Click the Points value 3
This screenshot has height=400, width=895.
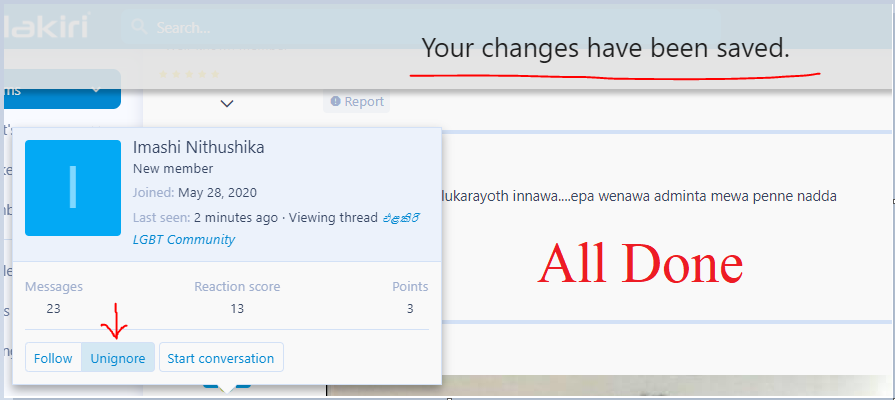pyautogui.click(x=410, y=309)
